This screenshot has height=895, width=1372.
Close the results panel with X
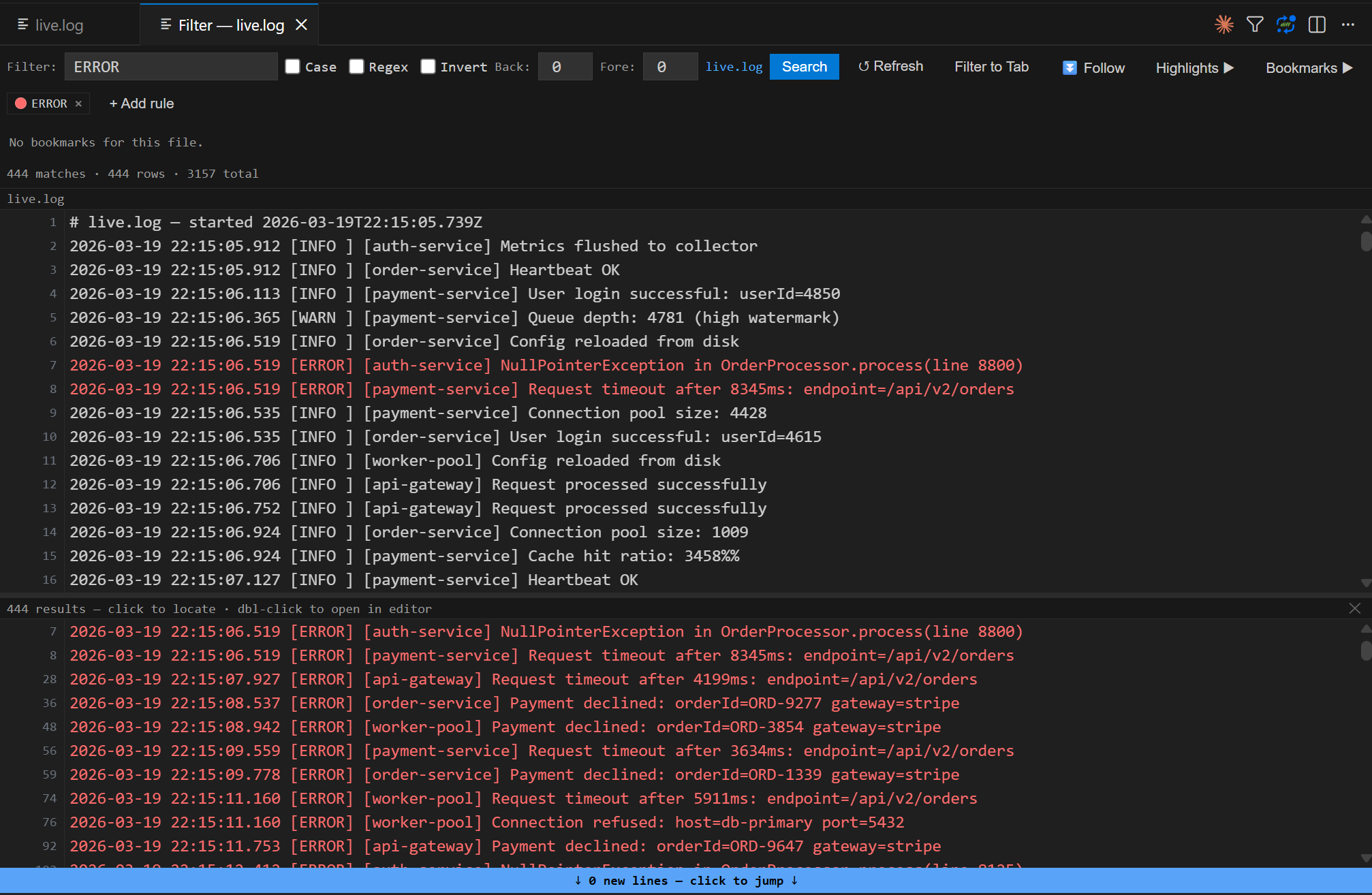coord(1354,608)
